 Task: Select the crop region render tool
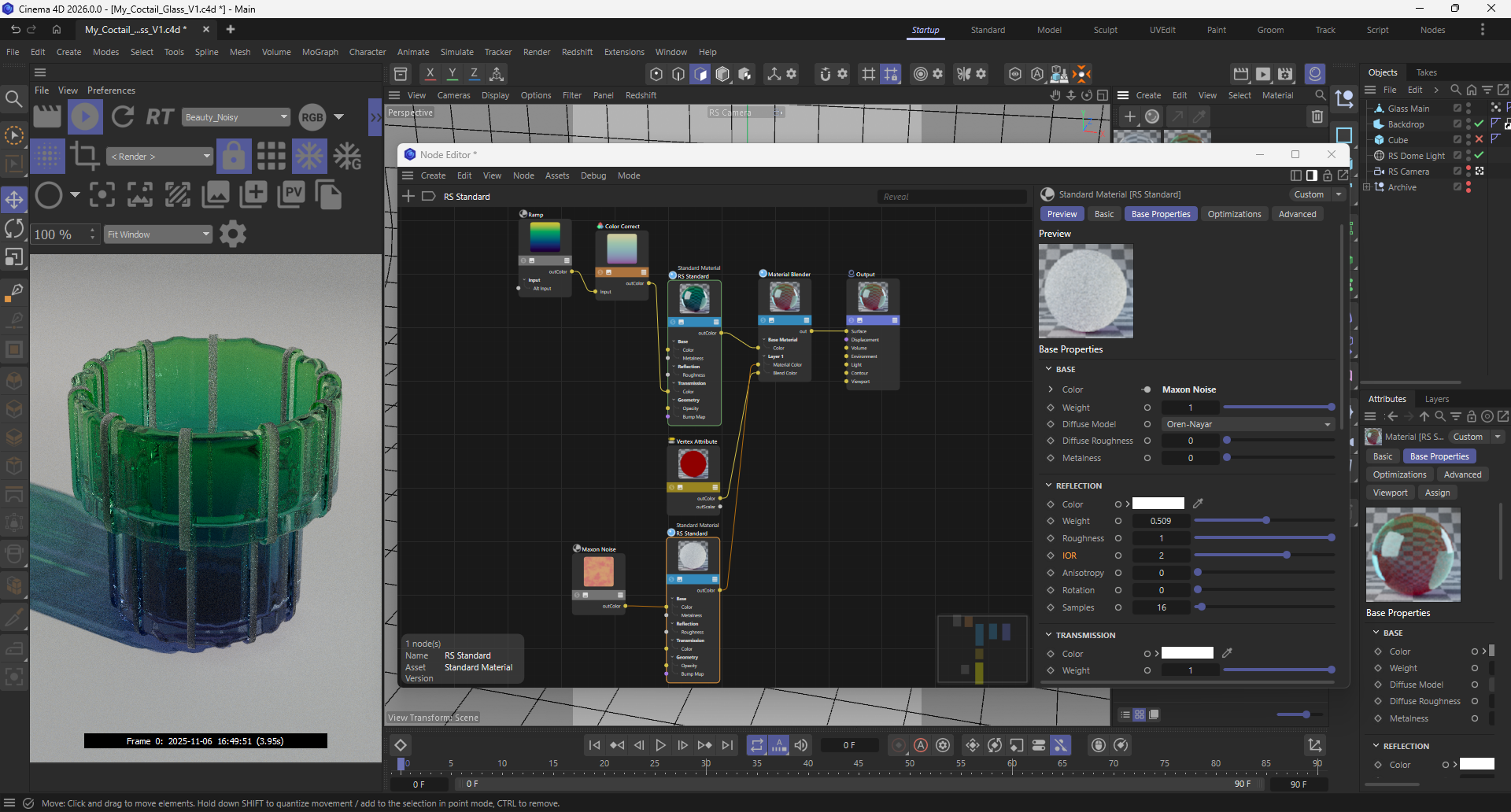[x=84, y=156]
